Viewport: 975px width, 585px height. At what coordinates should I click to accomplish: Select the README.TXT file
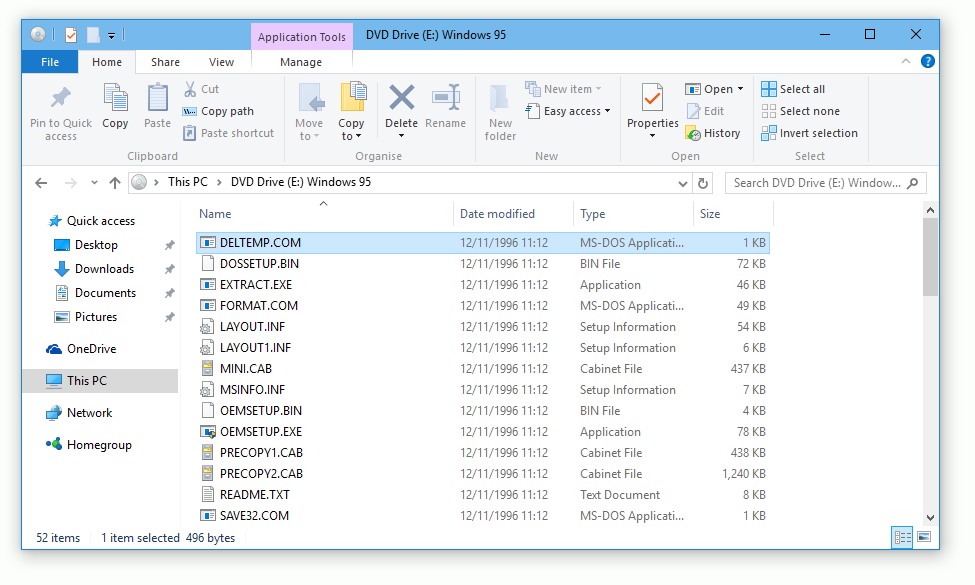point(483,495)
